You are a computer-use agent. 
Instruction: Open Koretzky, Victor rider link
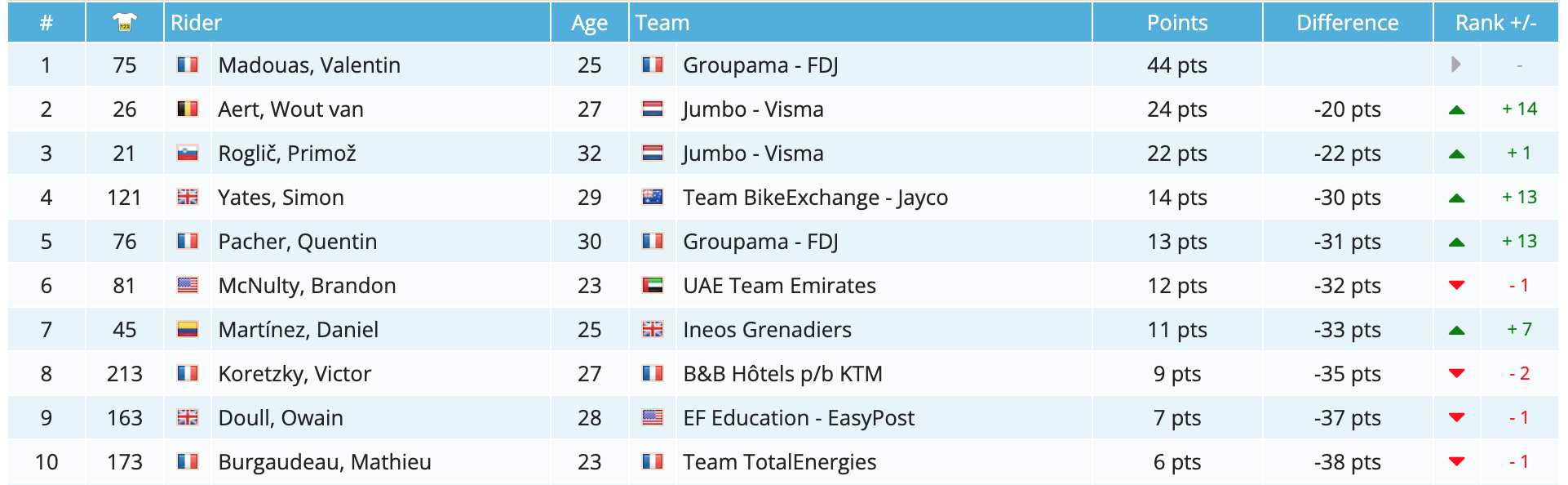(295, 374)
